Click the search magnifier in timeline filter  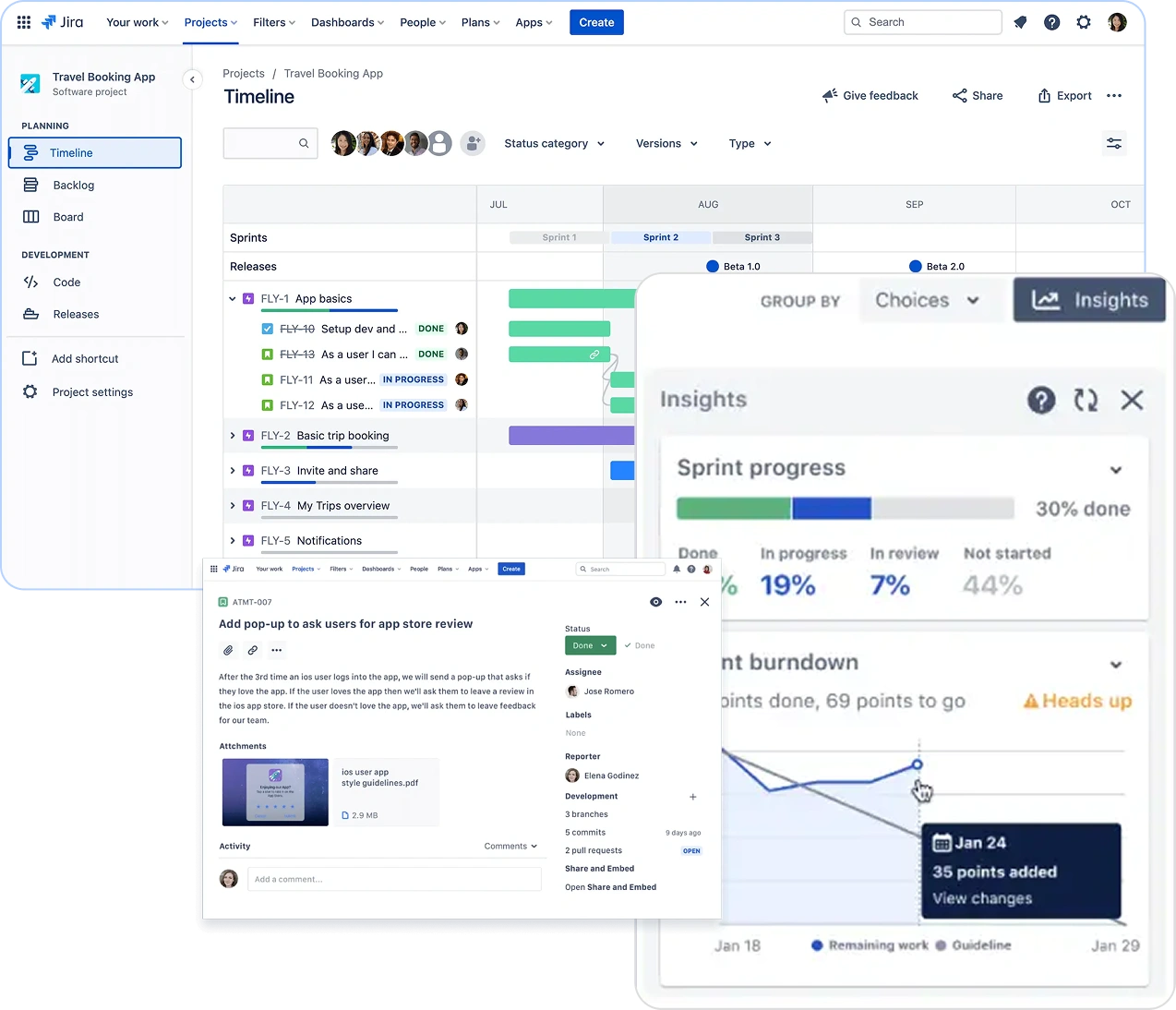304,143
